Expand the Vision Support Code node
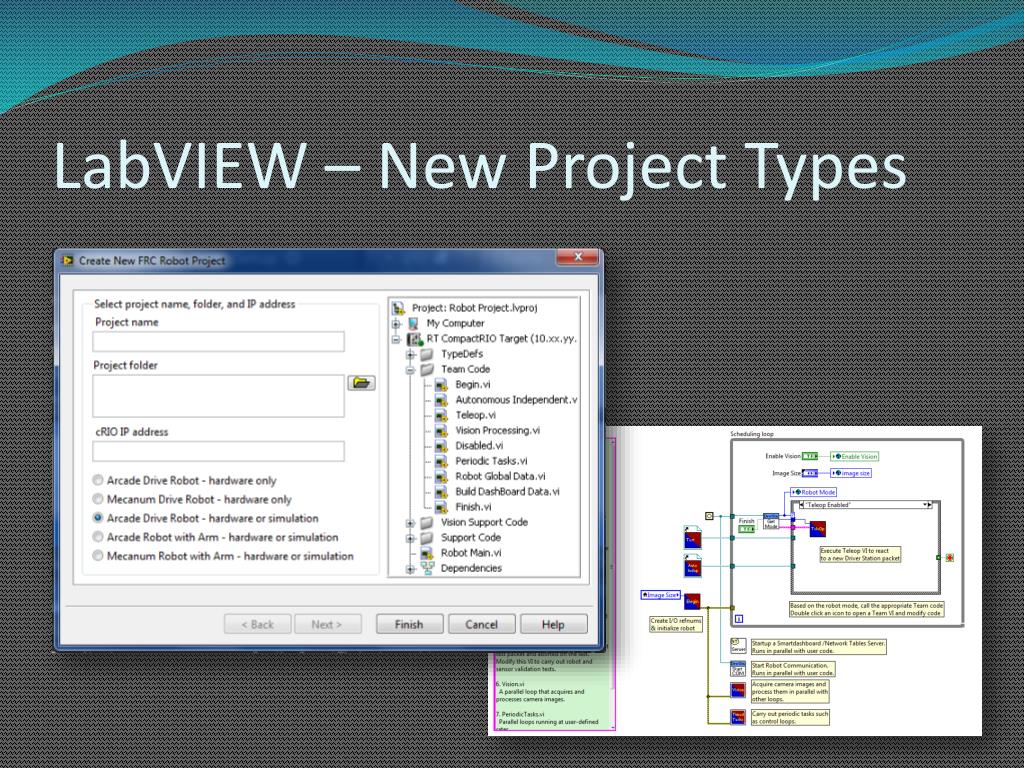Image resolution: width=1024 pixels, height=768 pixels. [x=411, y=523]
